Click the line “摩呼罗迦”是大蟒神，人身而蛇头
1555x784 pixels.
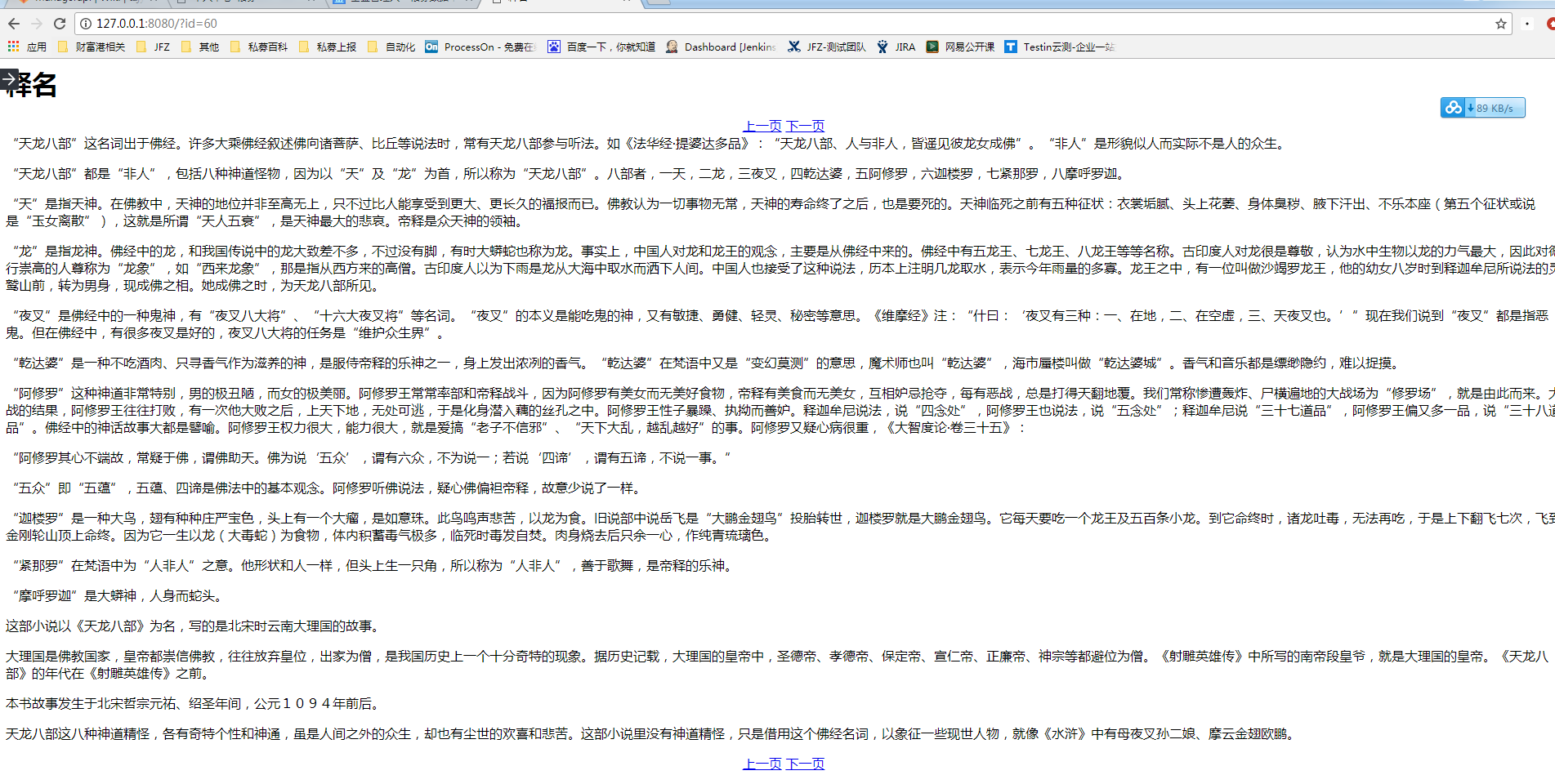tap(118, 596)
